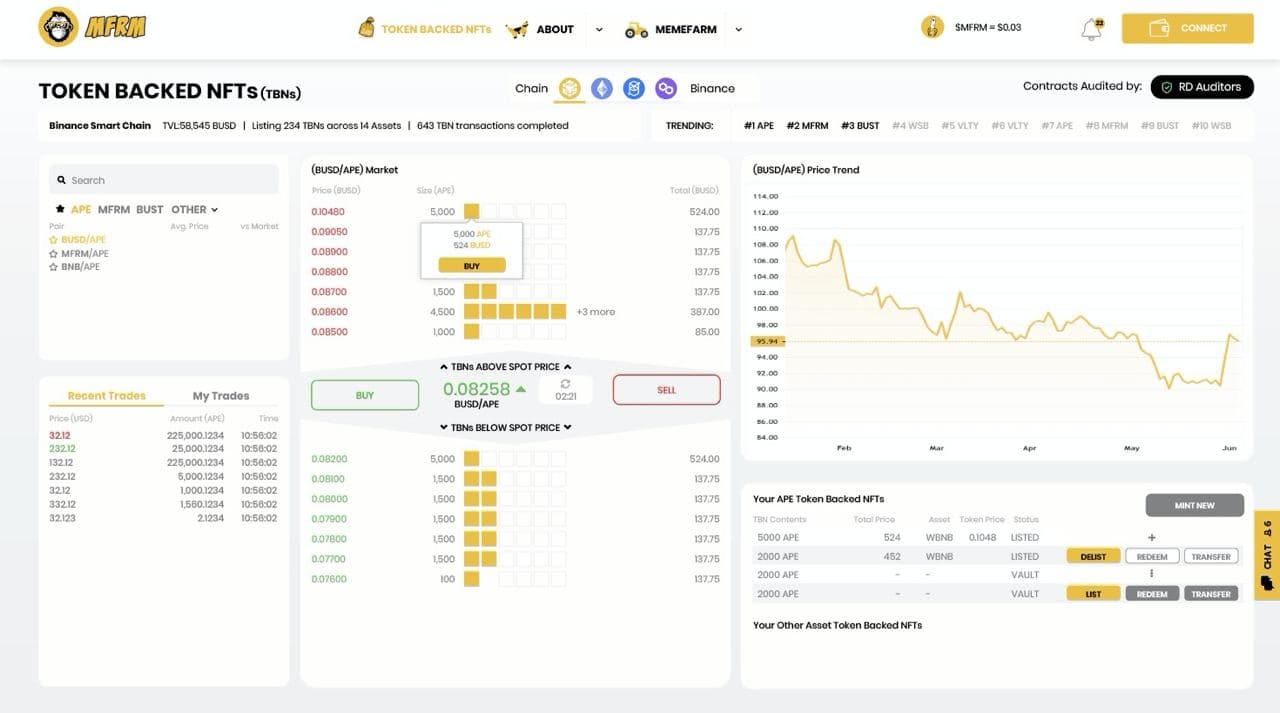Click the MFRM monkey logo
Image resolution: width=1280 pixels, height=713 pixels.
(x=59, y=27)
